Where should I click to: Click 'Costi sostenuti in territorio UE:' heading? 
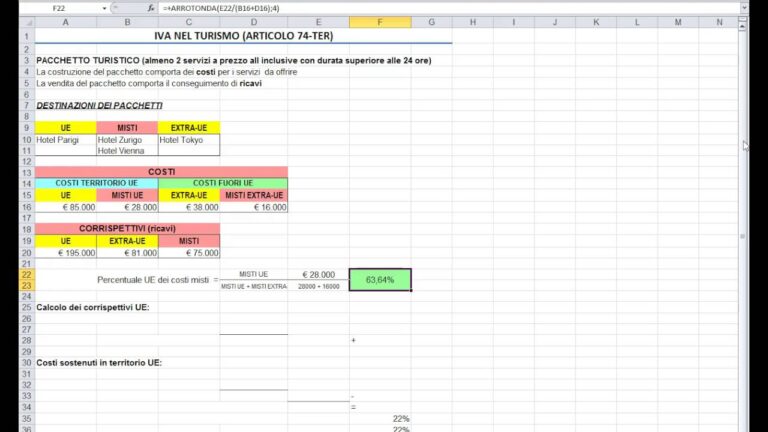pyautogui.click(x=99, y=363)
